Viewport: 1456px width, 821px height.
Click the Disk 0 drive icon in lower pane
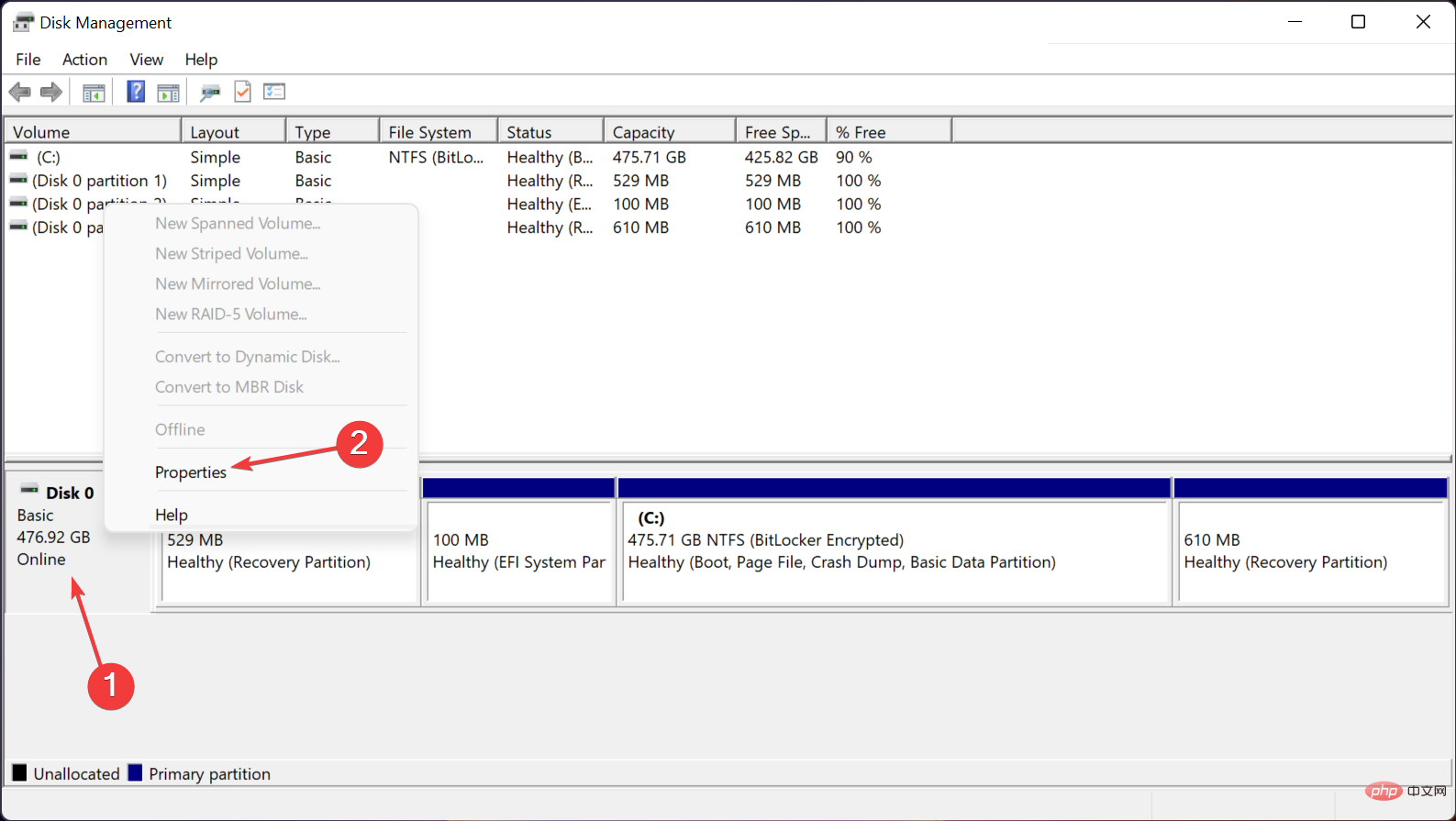29,490
